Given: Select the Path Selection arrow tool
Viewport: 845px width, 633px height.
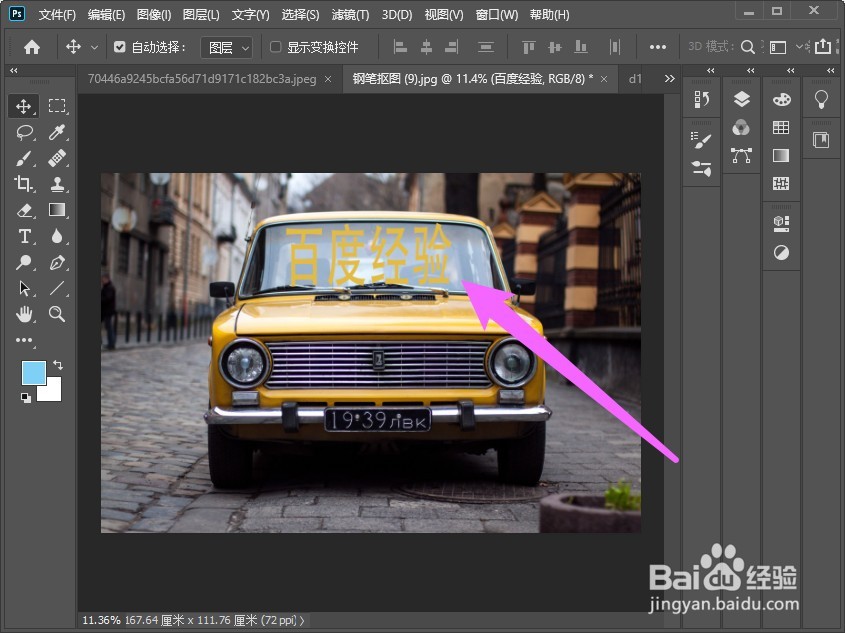Looking at the screenshot, I should 24,288.
